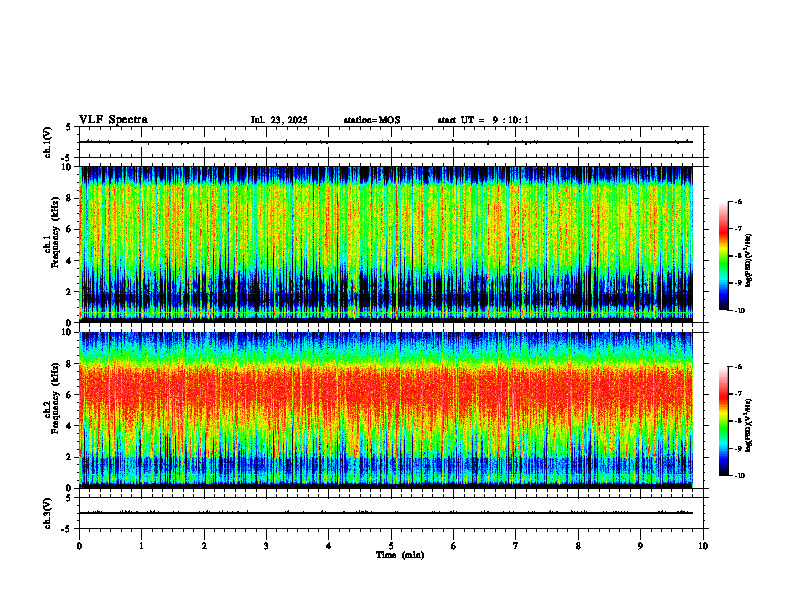Click the ch.2 spectrogram color scale bar

click(723, 421)
